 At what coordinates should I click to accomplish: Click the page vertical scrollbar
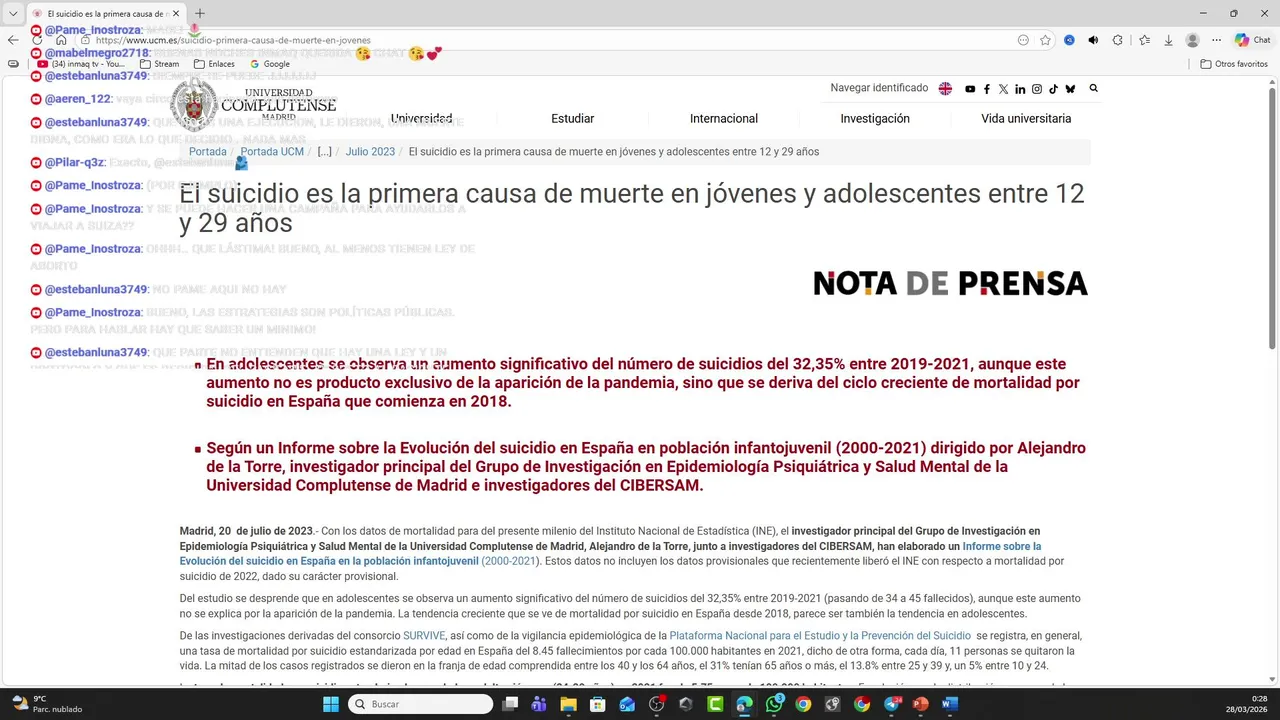pyautogui.click(x=1272, y=215)
